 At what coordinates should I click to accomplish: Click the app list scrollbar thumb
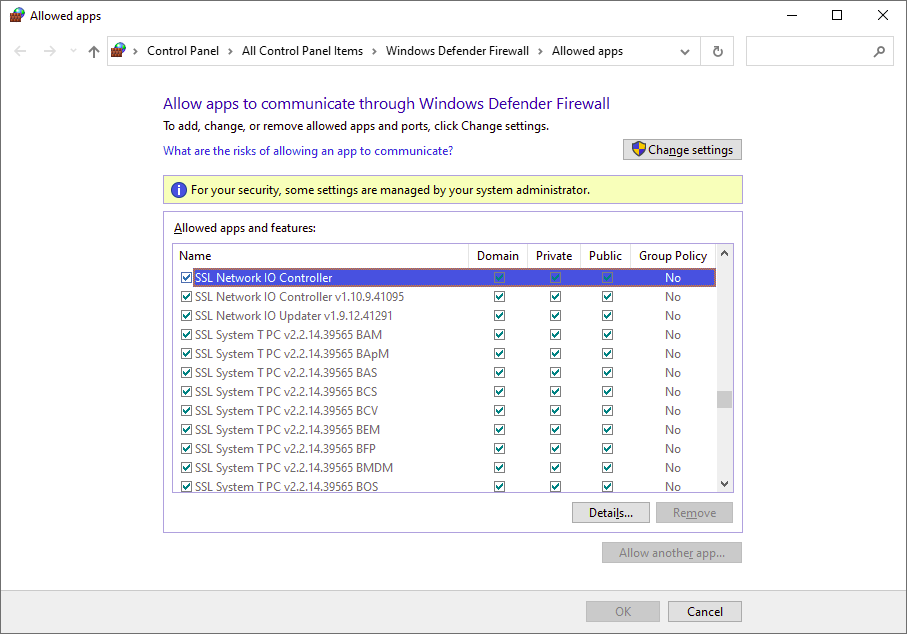click(724, 400)
